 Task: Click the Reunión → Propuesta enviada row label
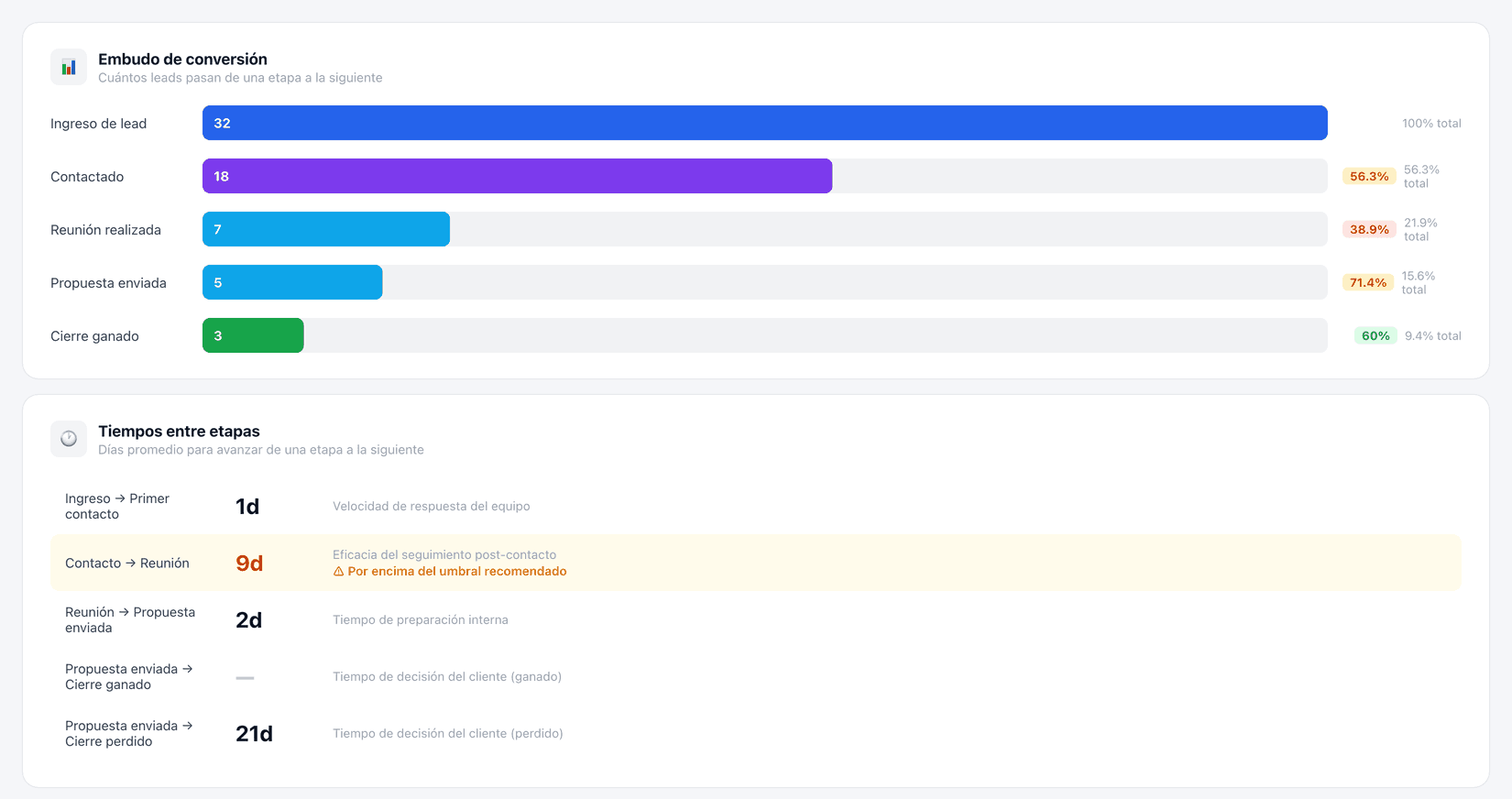click(x=130, y=619)
